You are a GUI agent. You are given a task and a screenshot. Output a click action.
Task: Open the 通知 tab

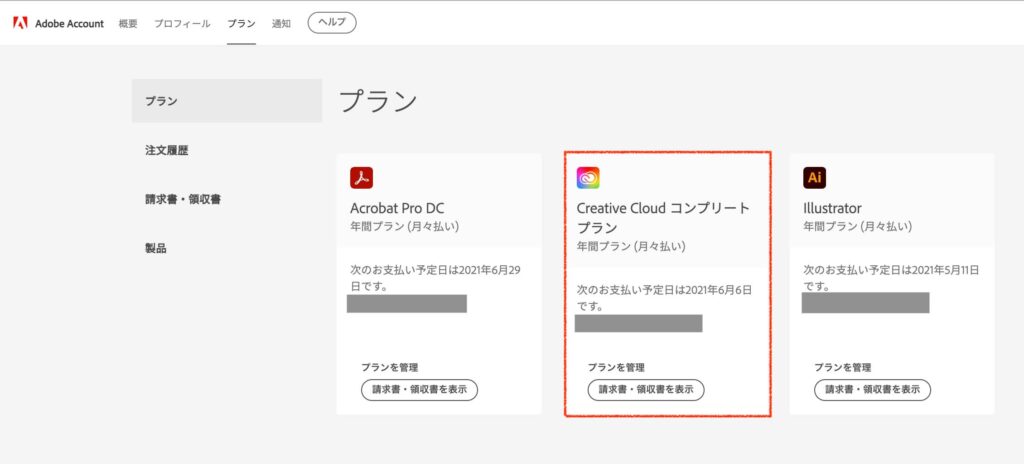[281, 24]
